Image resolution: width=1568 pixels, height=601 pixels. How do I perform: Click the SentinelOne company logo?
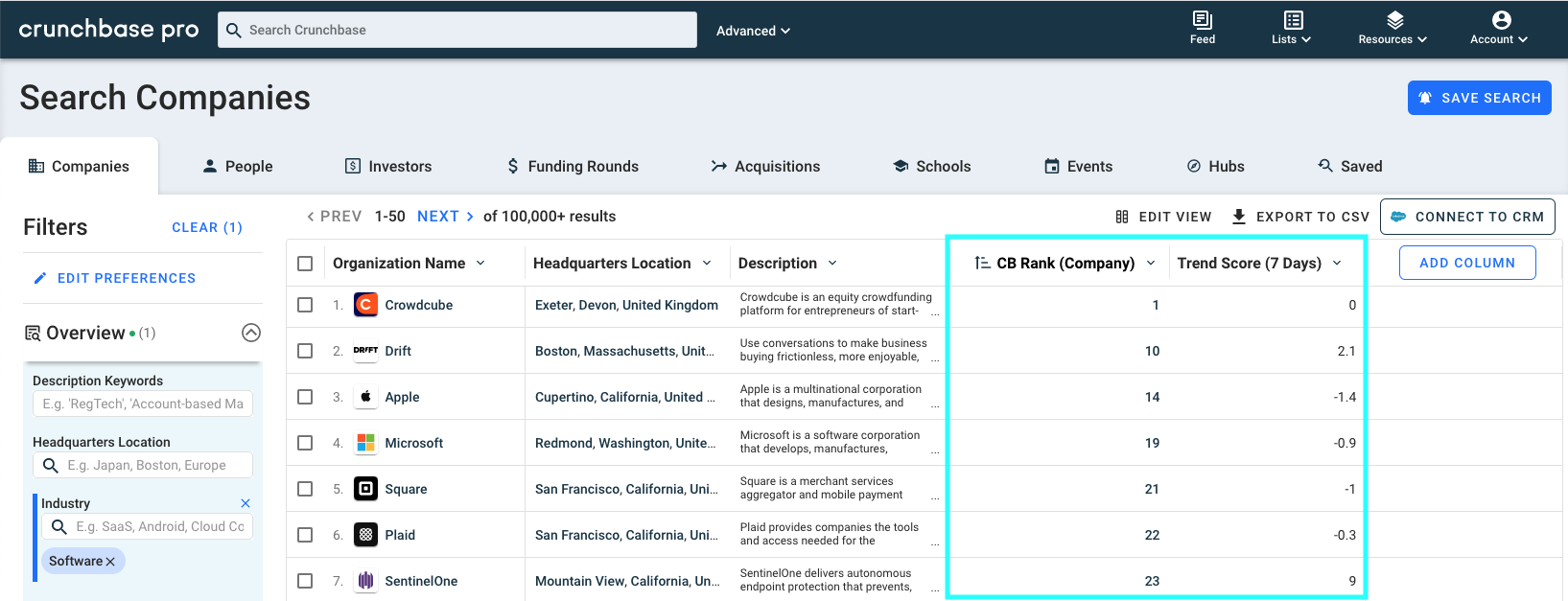tap(365, 581)
